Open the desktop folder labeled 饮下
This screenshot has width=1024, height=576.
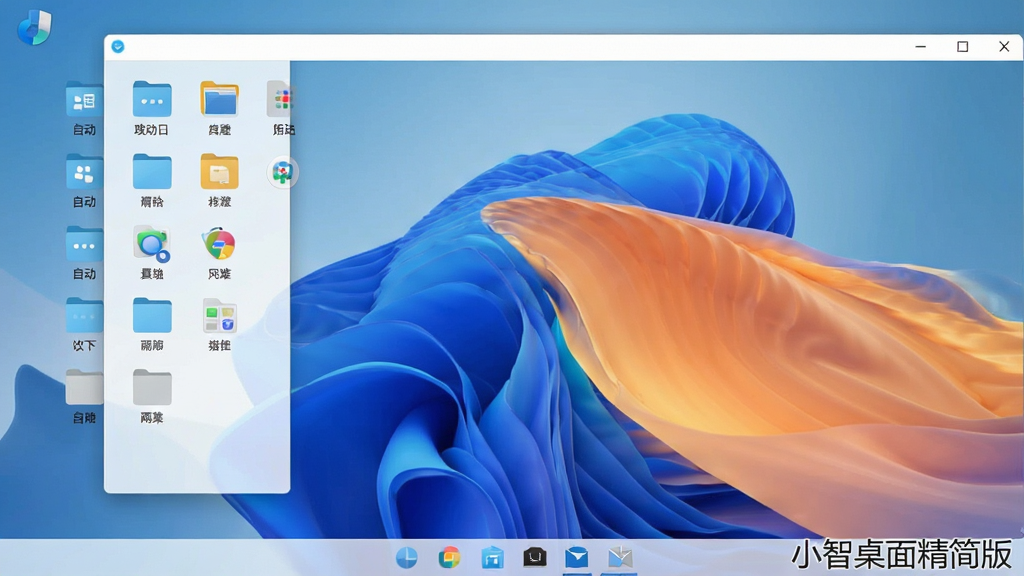pos(84,315)
